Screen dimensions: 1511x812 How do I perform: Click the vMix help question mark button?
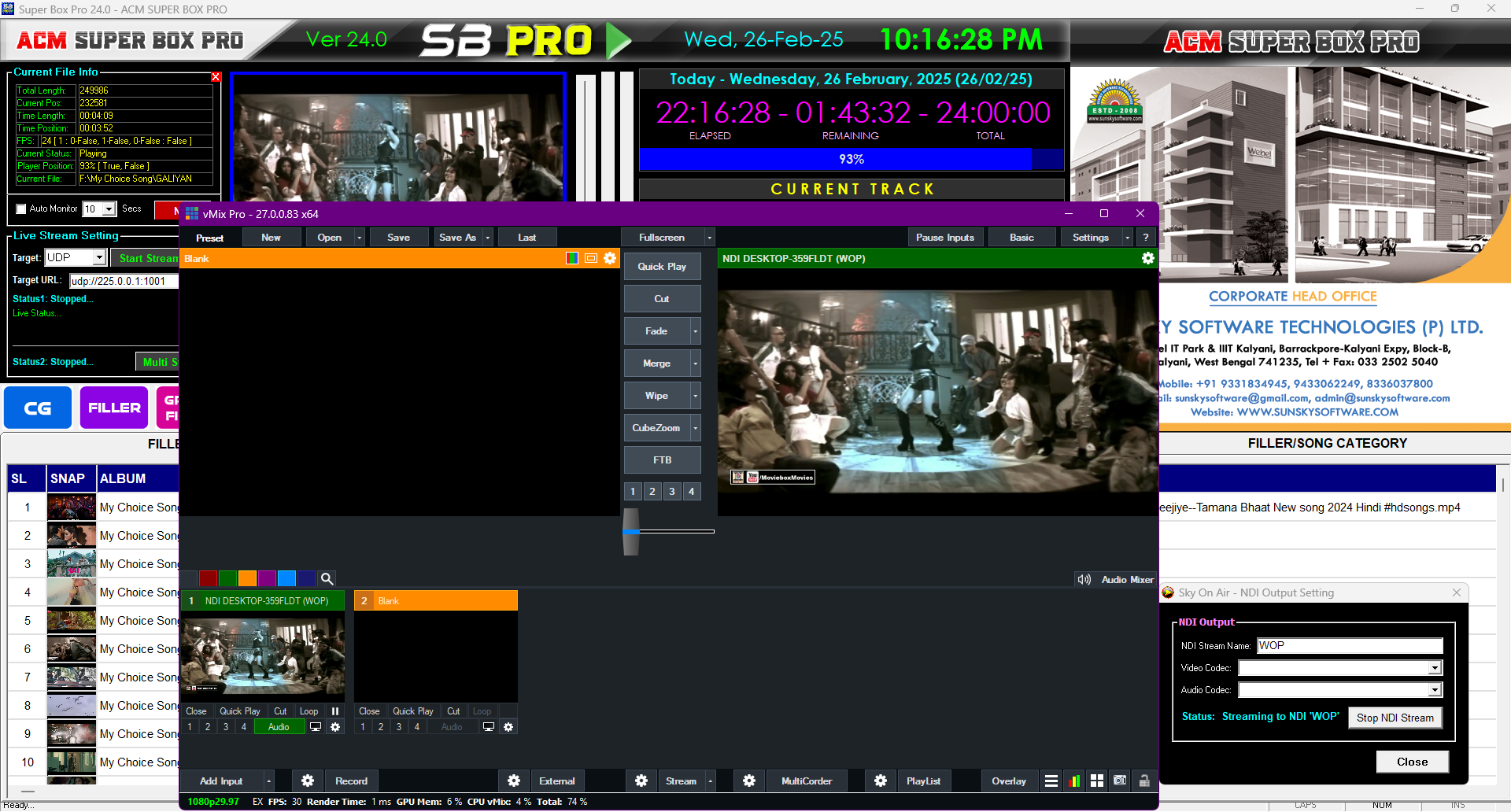pos(1146,238)
